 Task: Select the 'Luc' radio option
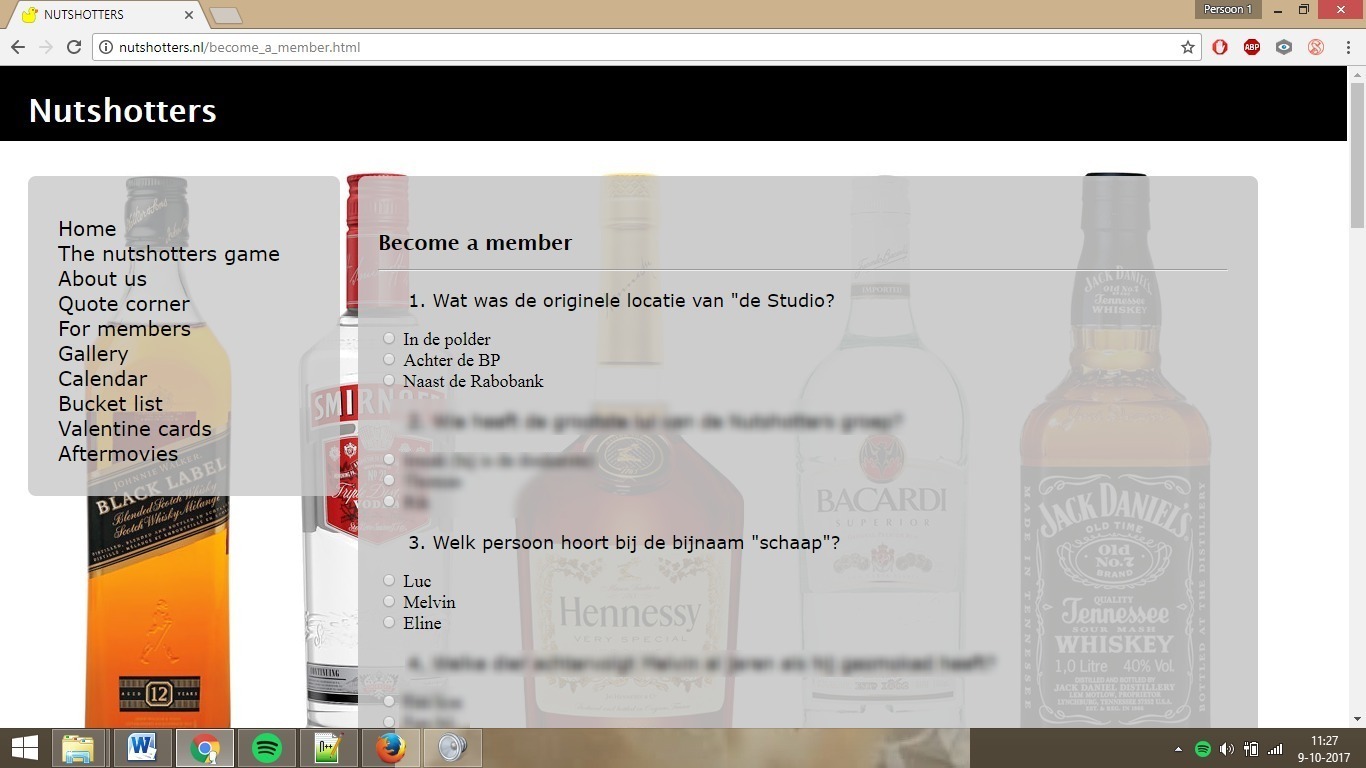point(389,580)
